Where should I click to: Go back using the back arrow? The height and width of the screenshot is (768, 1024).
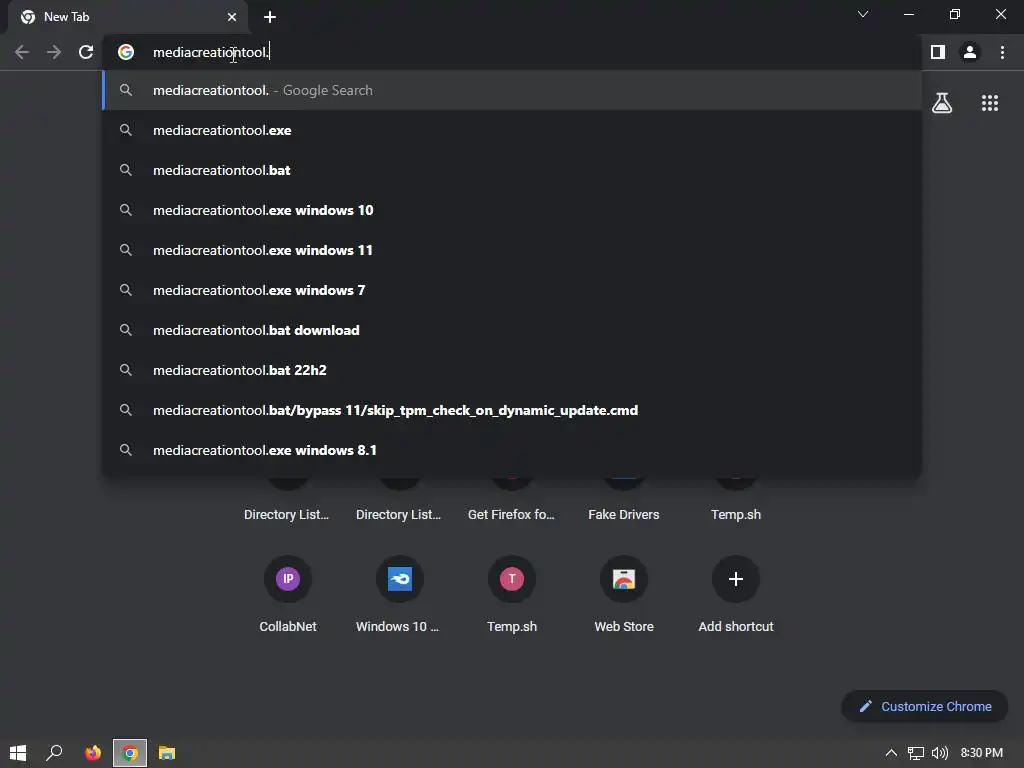tap(22, 52)
